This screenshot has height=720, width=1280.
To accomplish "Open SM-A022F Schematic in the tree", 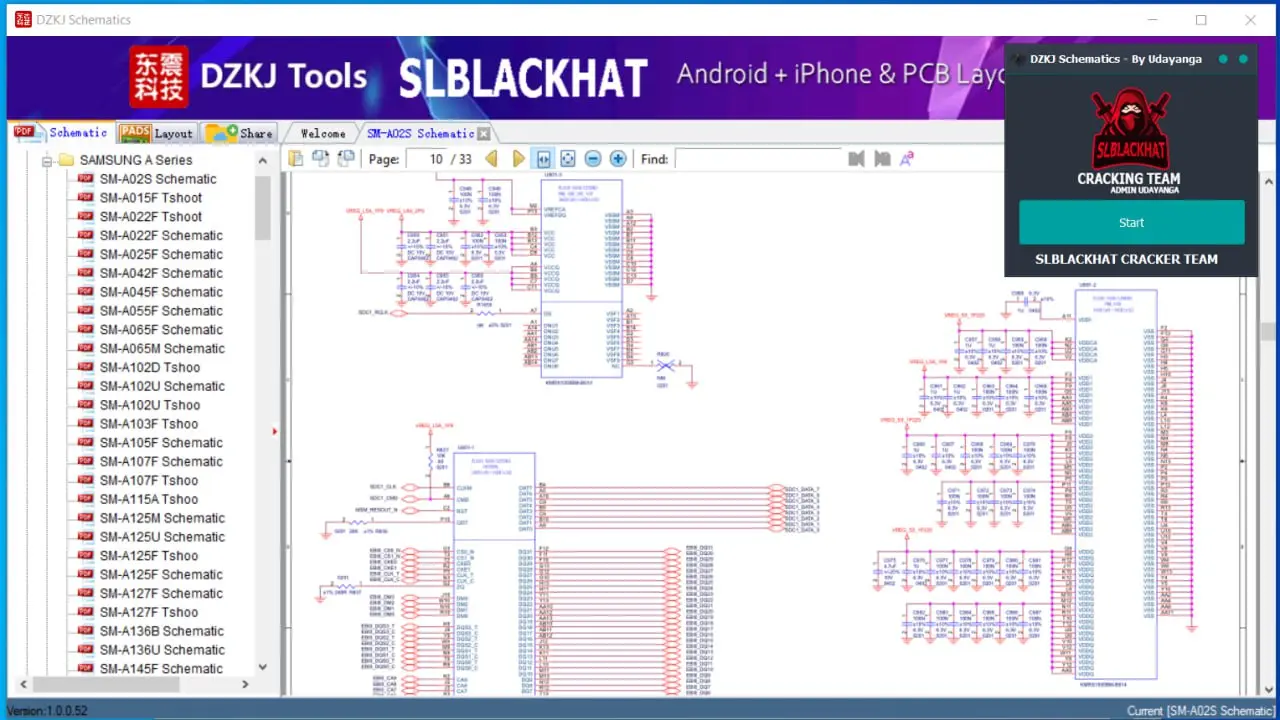I will [161, 236].
